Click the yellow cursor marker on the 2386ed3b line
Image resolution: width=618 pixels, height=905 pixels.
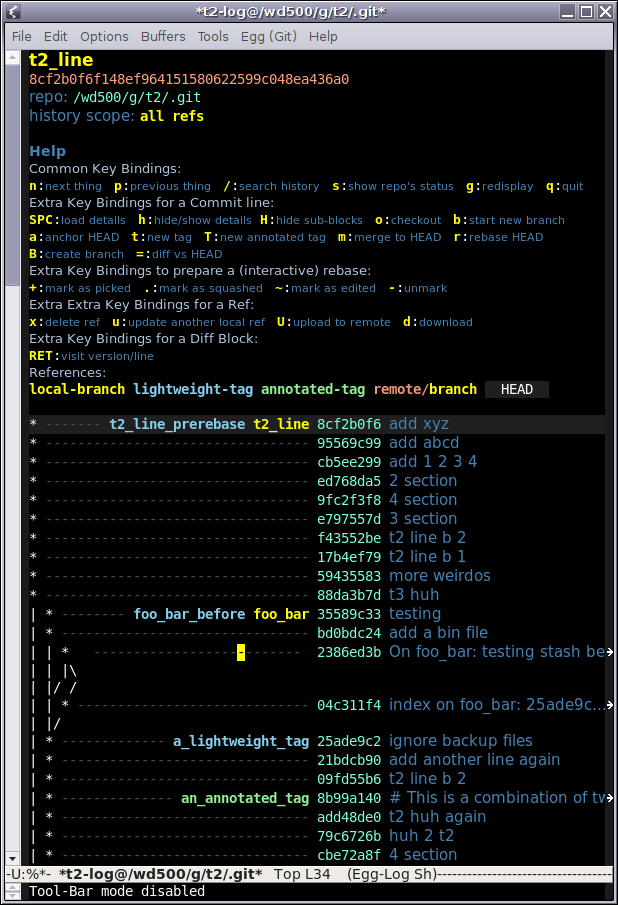[241, 652]
